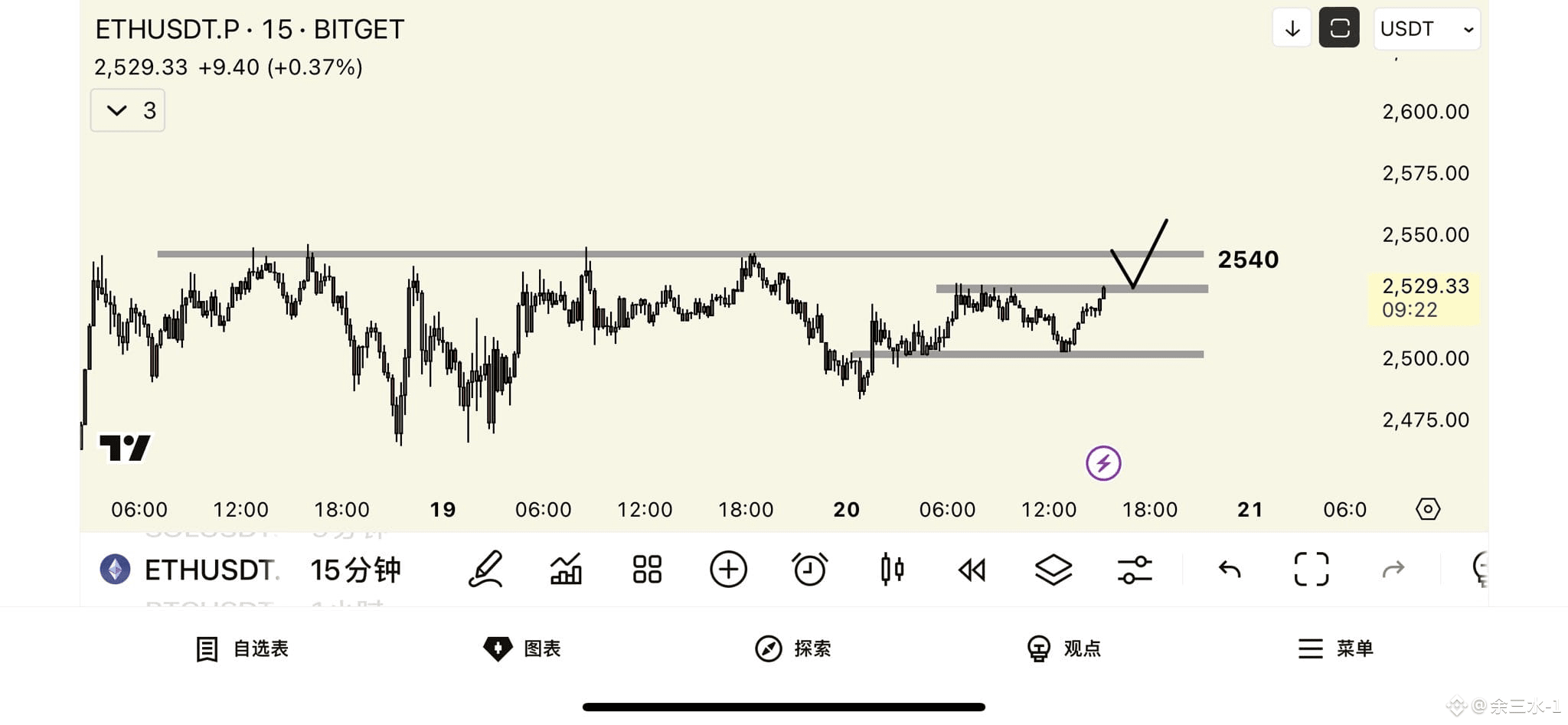The image size is (1568, 725).
Task: Switch to the 探索 explore tab
Action: click(793, 648)
